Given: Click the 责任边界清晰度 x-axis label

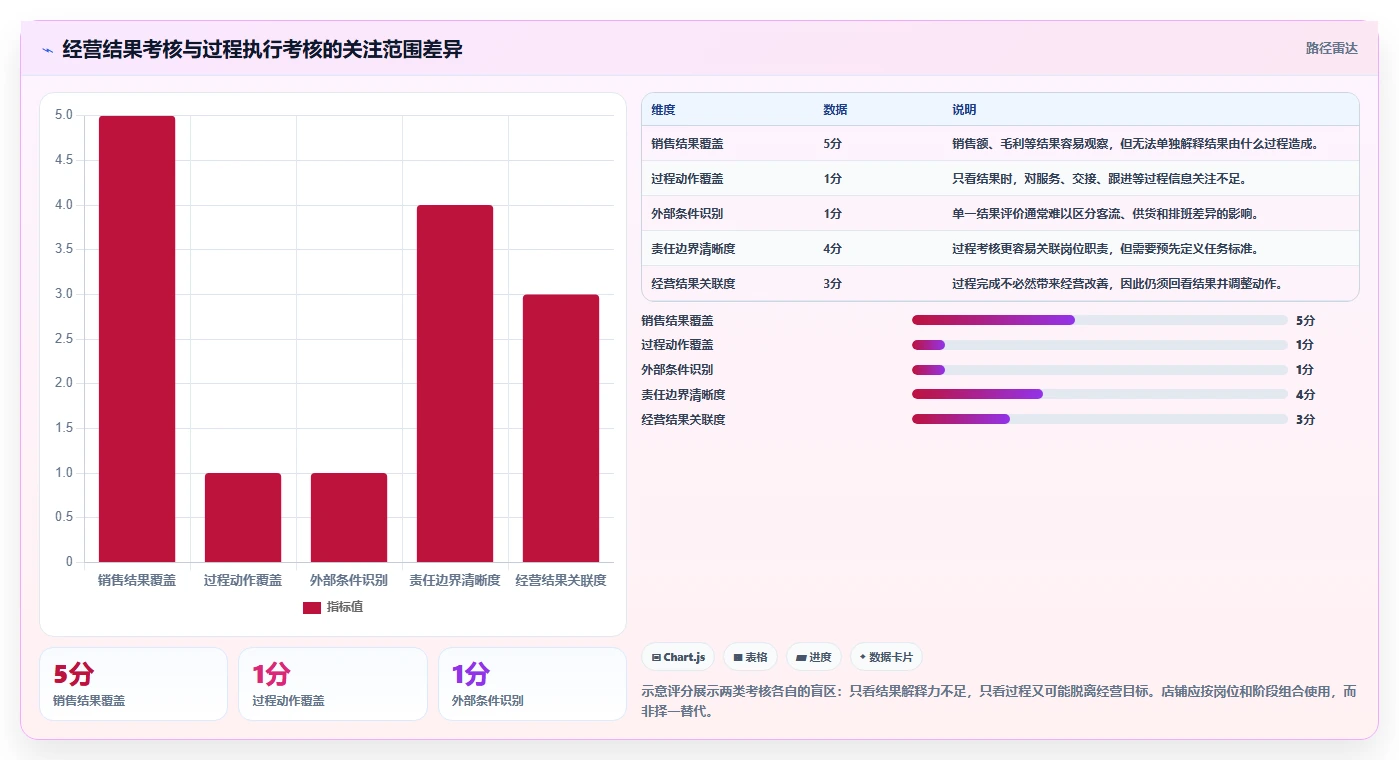Looking at the screenshot, I should (455, 580).
